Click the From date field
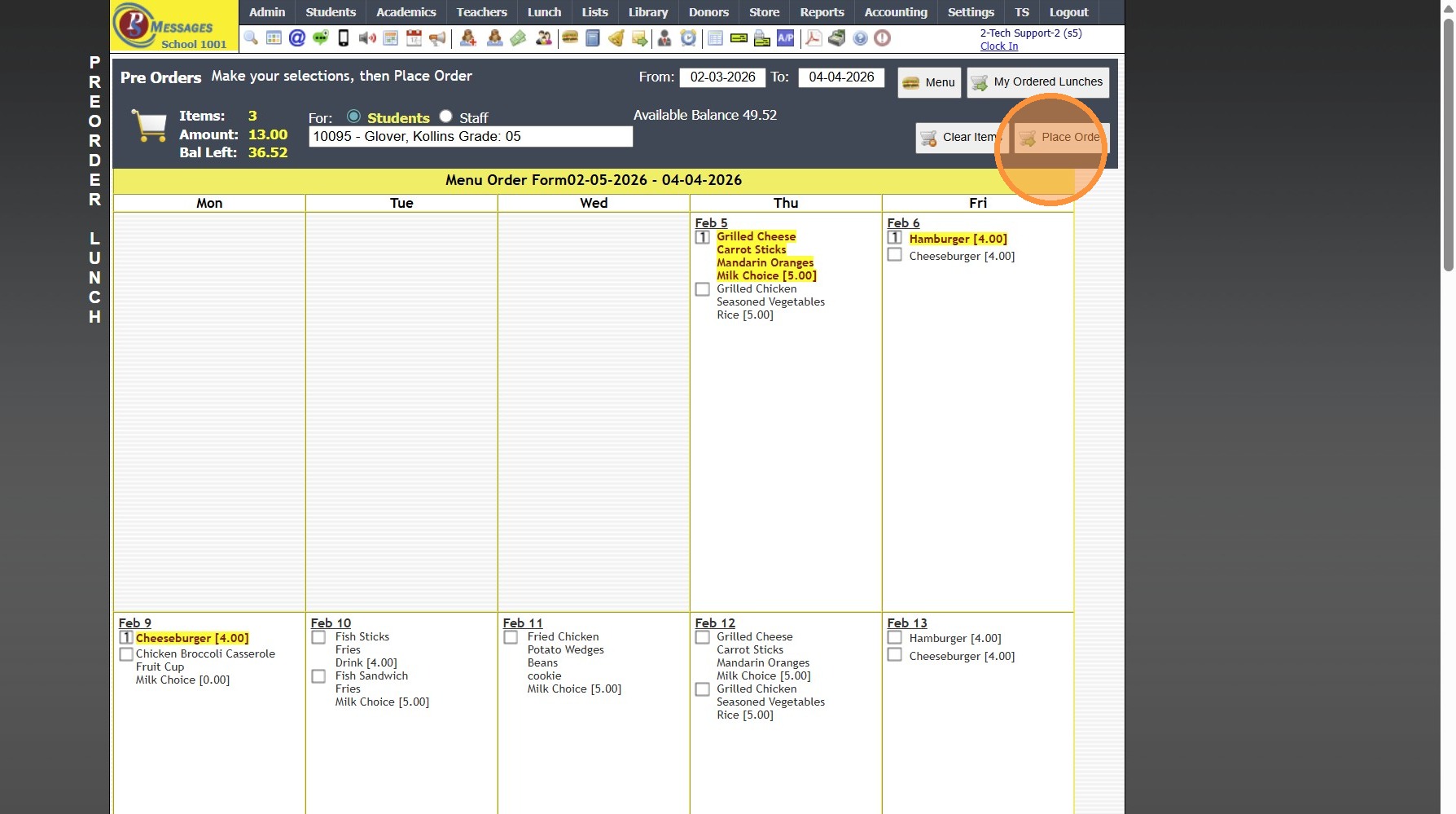 [722, 77]
